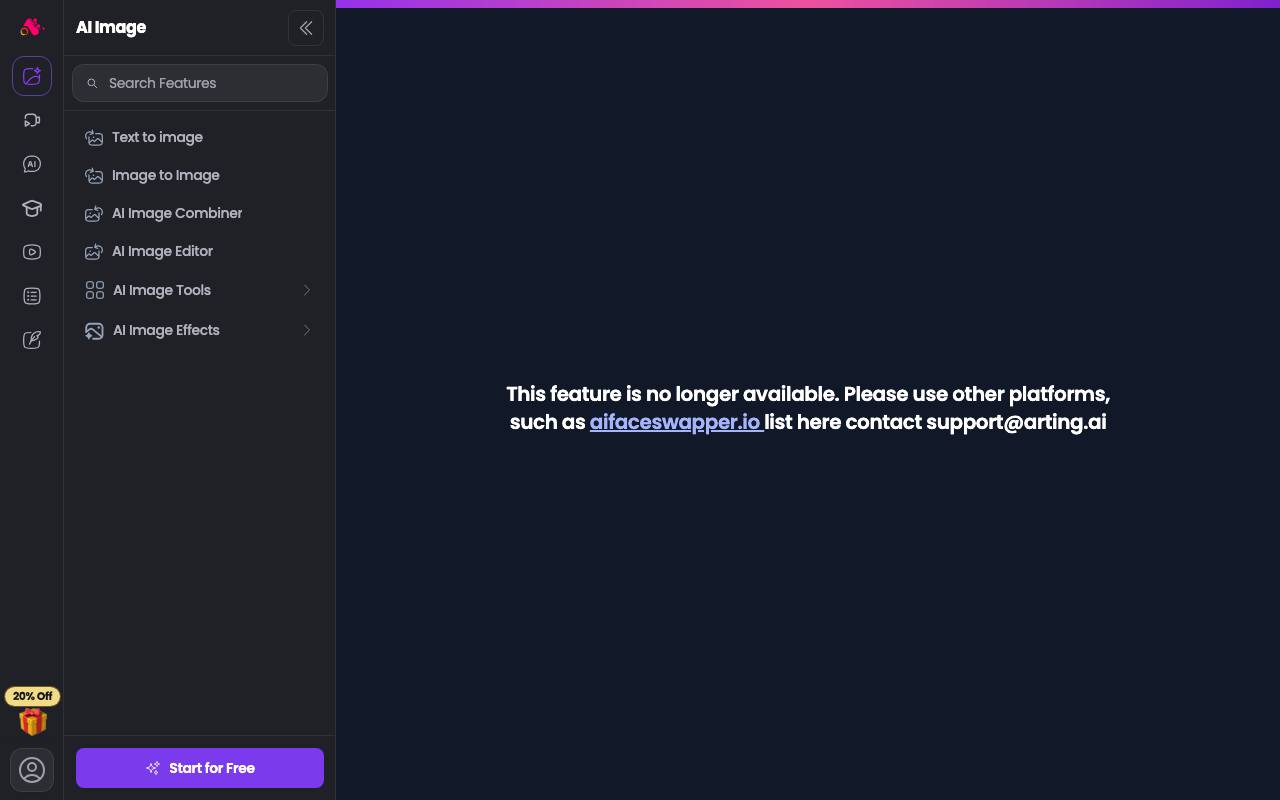Expand the AI Image Effects submenu
Viewport: 1280px width, 800px height.
pos(200,330)
